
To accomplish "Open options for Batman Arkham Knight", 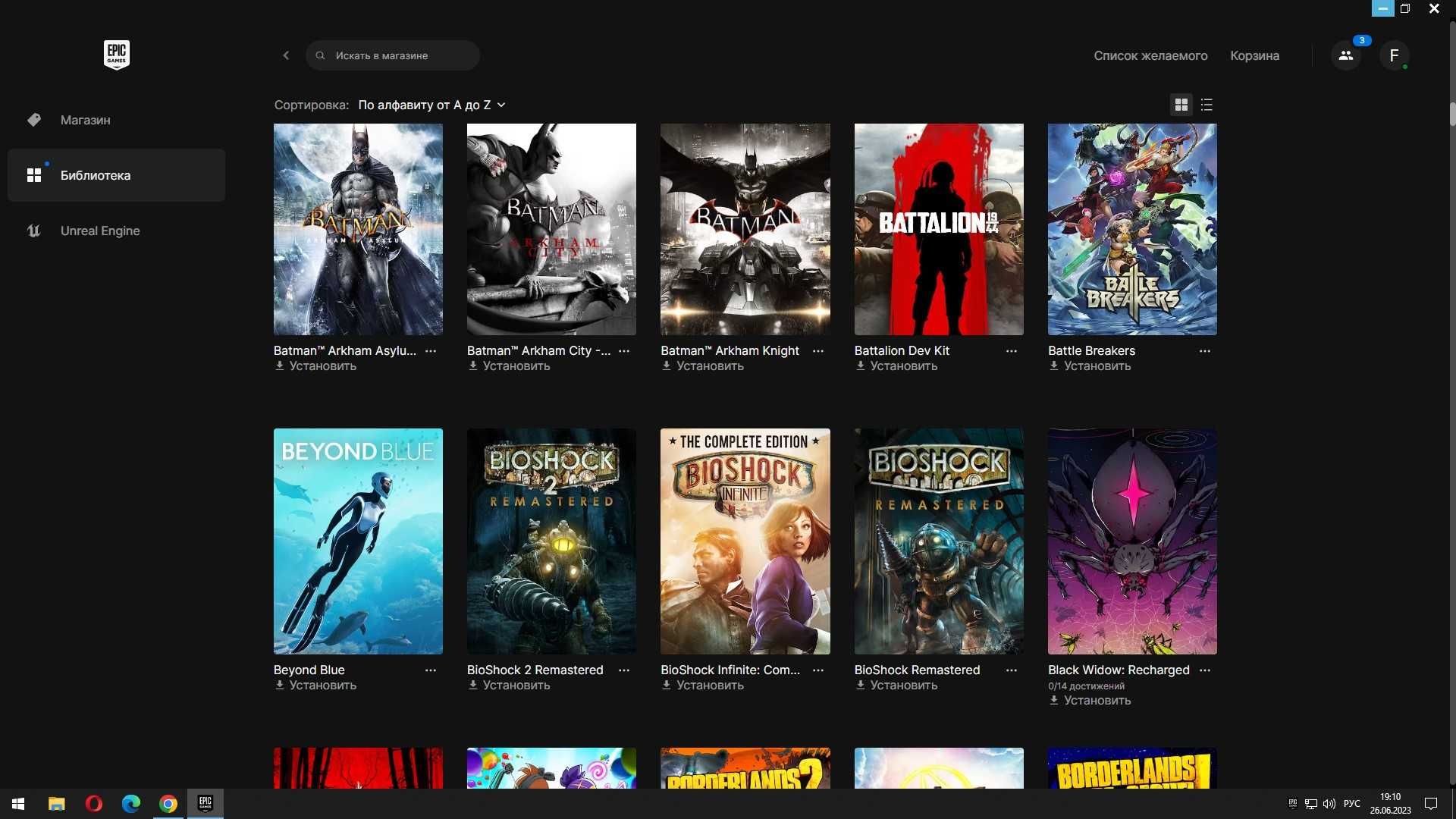I will (x=818, y=351).
